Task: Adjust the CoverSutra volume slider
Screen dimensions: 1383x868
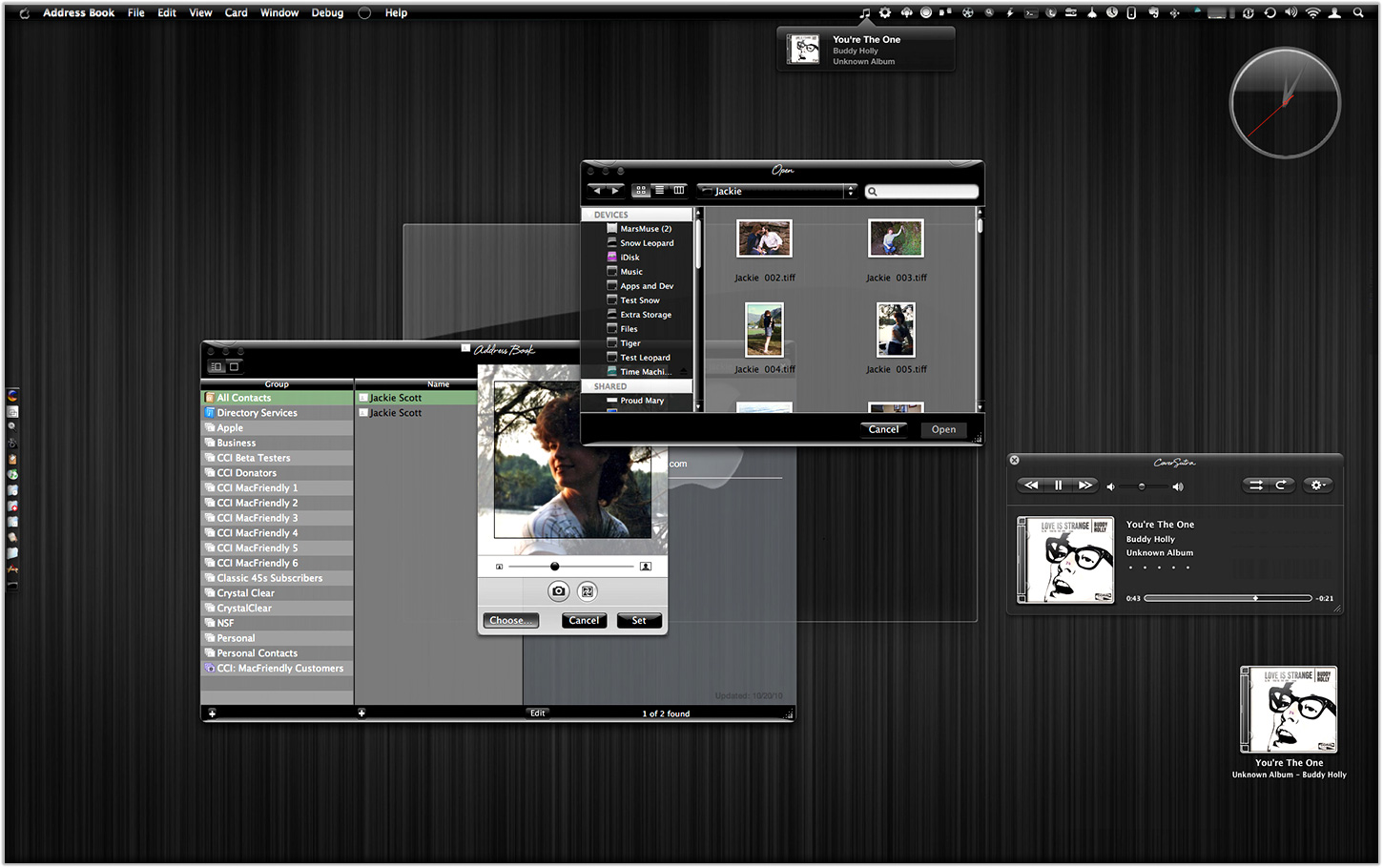Action: coord(1144,486)
